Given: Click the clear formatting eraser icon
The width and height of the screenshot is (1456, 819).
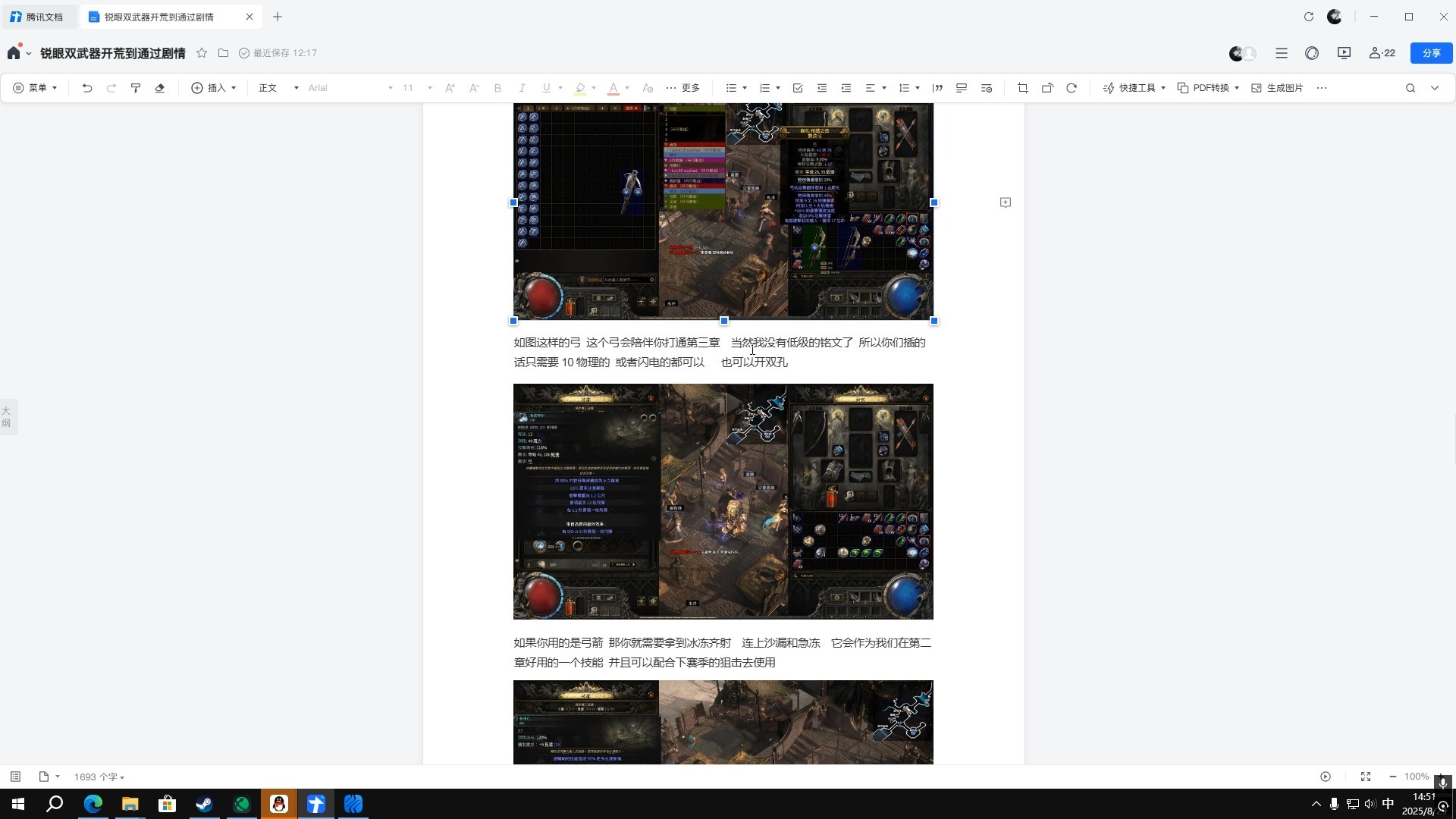Looking at the screenshot, I should (160, 88).
